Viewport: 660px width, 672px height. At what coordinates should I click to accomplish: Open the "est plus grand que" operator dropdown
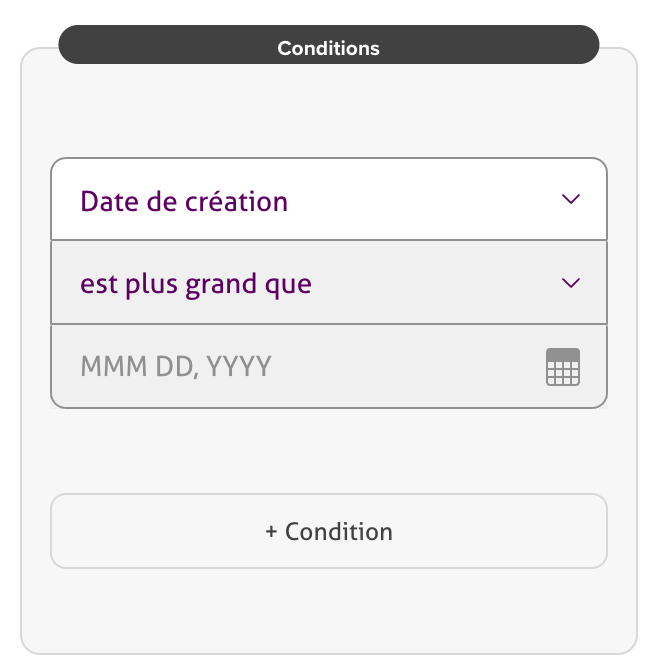(329, 283)
